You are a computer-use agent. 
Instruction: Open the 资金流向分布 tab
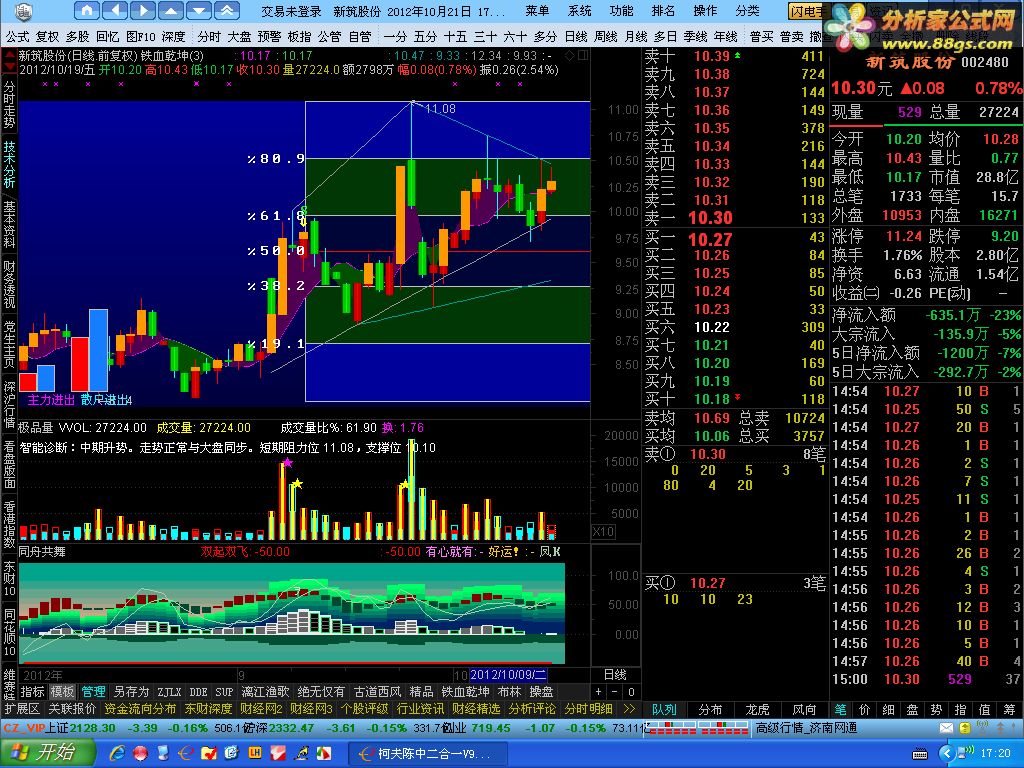coord(140,709)
